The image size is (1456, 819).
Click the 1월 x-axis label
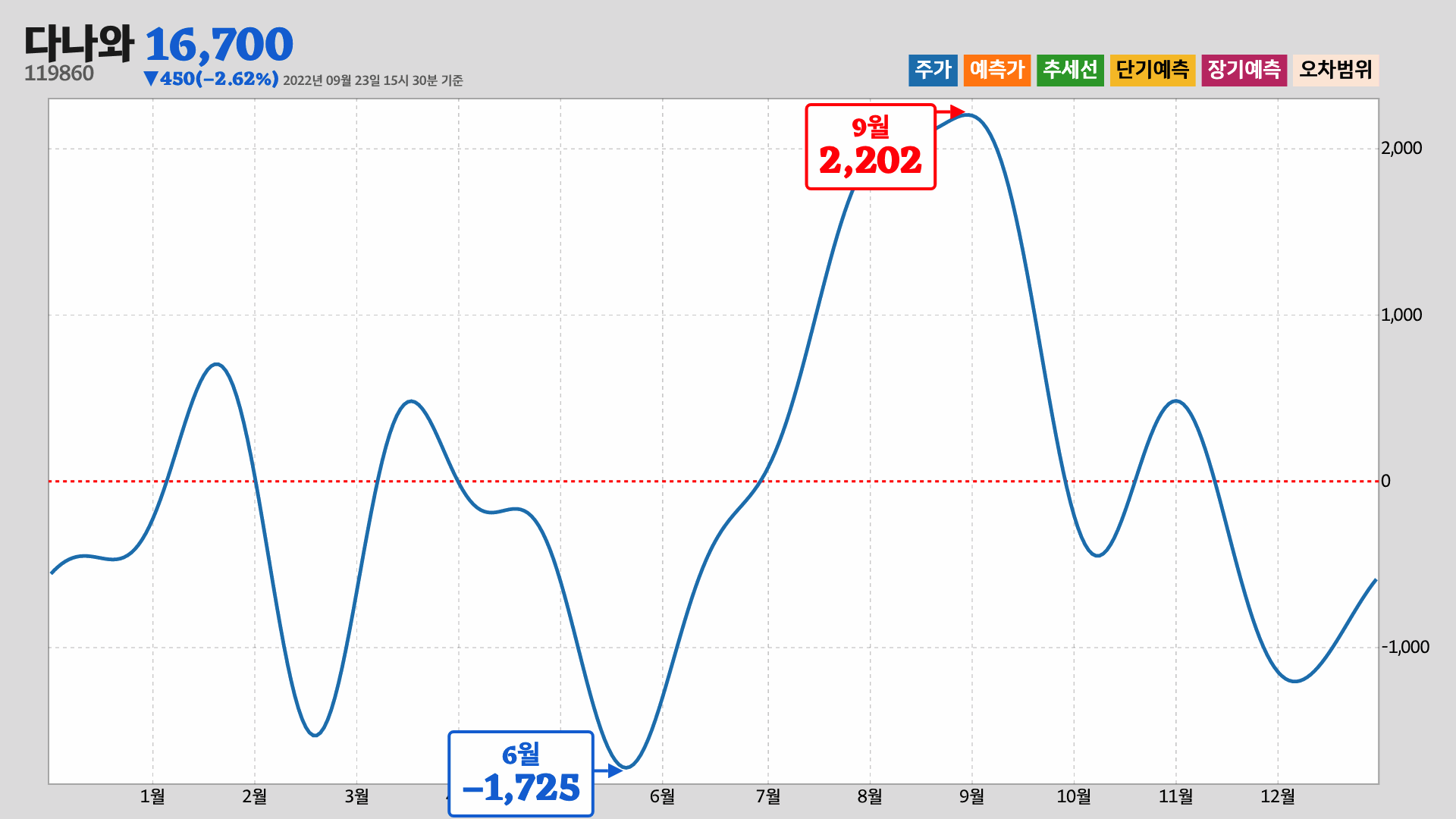tap(152, 796)
